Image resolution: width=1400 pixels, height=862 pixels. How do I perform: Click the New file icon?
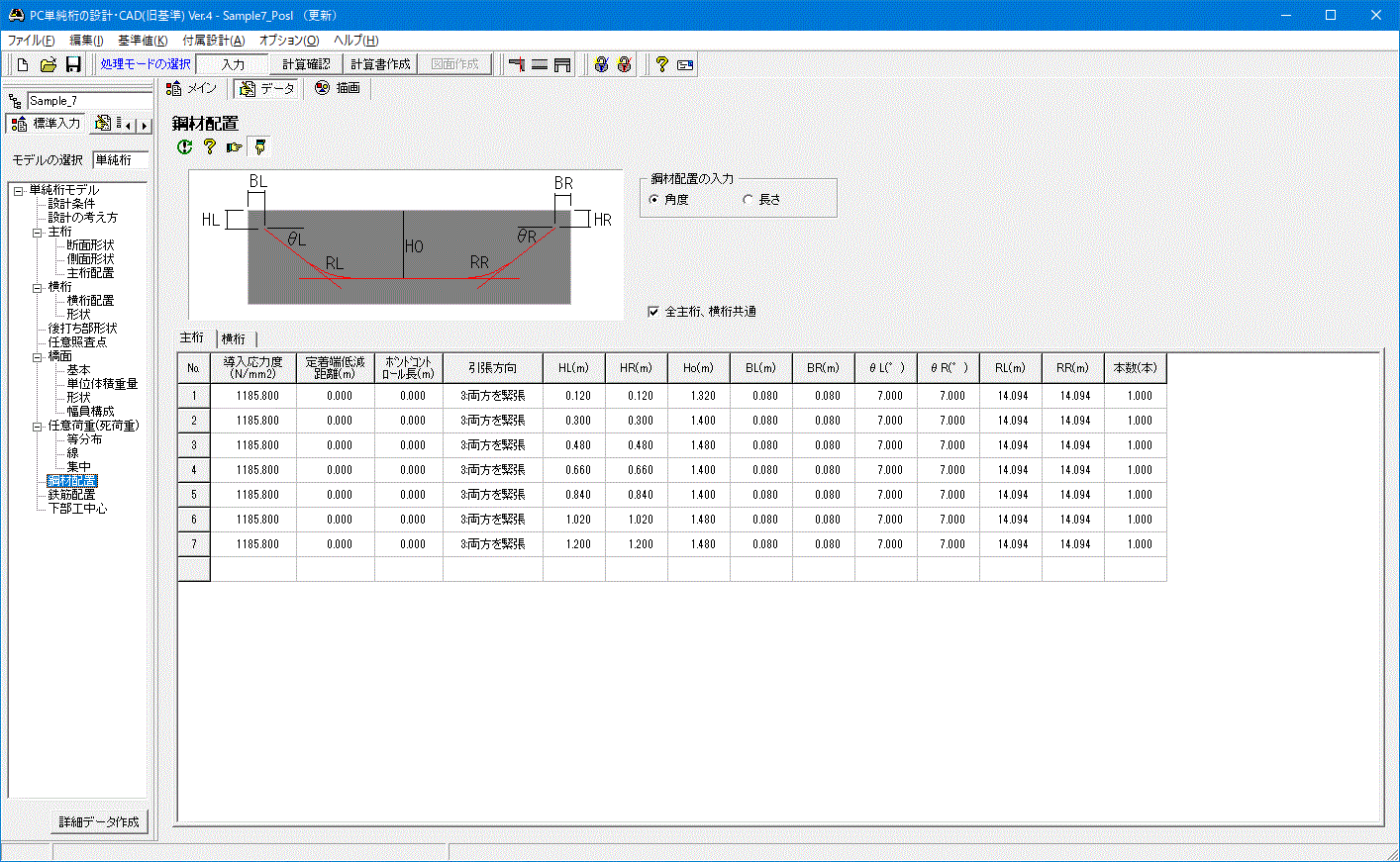click(x=23, y=64)
